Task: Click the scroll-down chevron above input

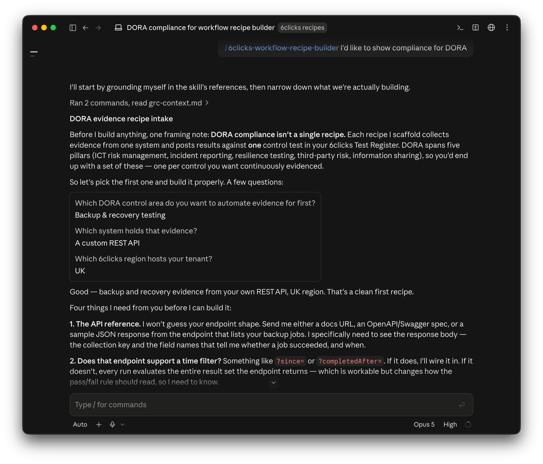Action: pyautogui.click(x=274, y=383)
